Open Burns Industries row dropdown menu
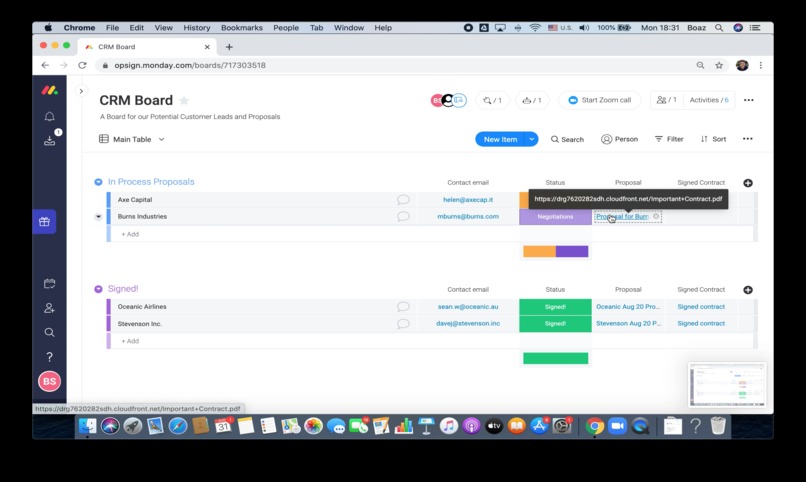 (x=98, y=216)
